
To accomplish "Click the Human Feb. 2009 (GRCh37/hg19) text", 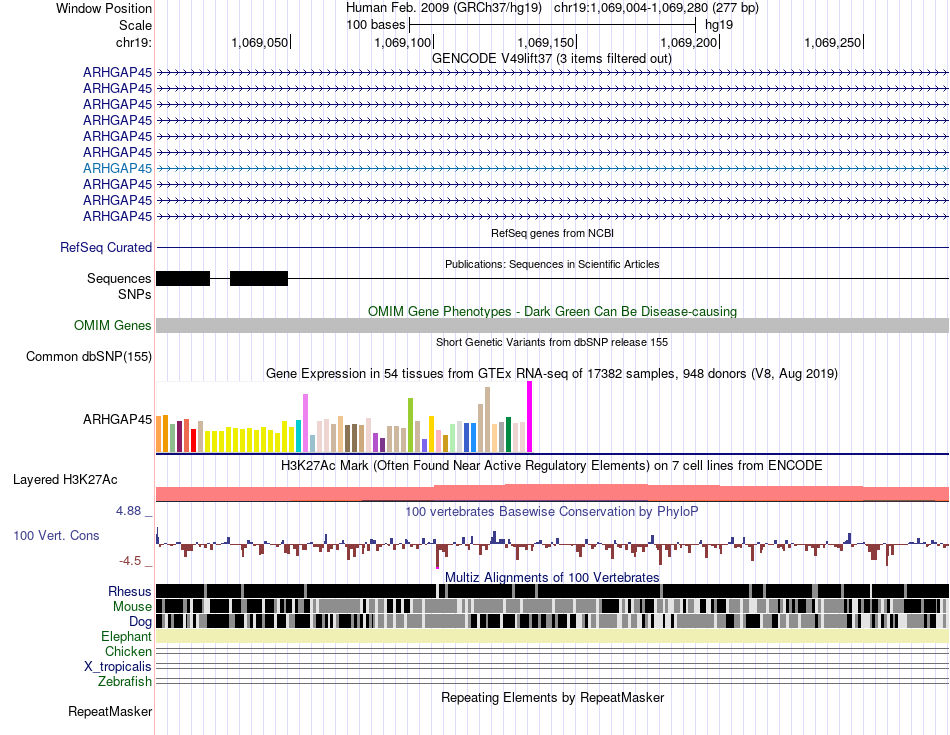I will (x=445, y=8).
